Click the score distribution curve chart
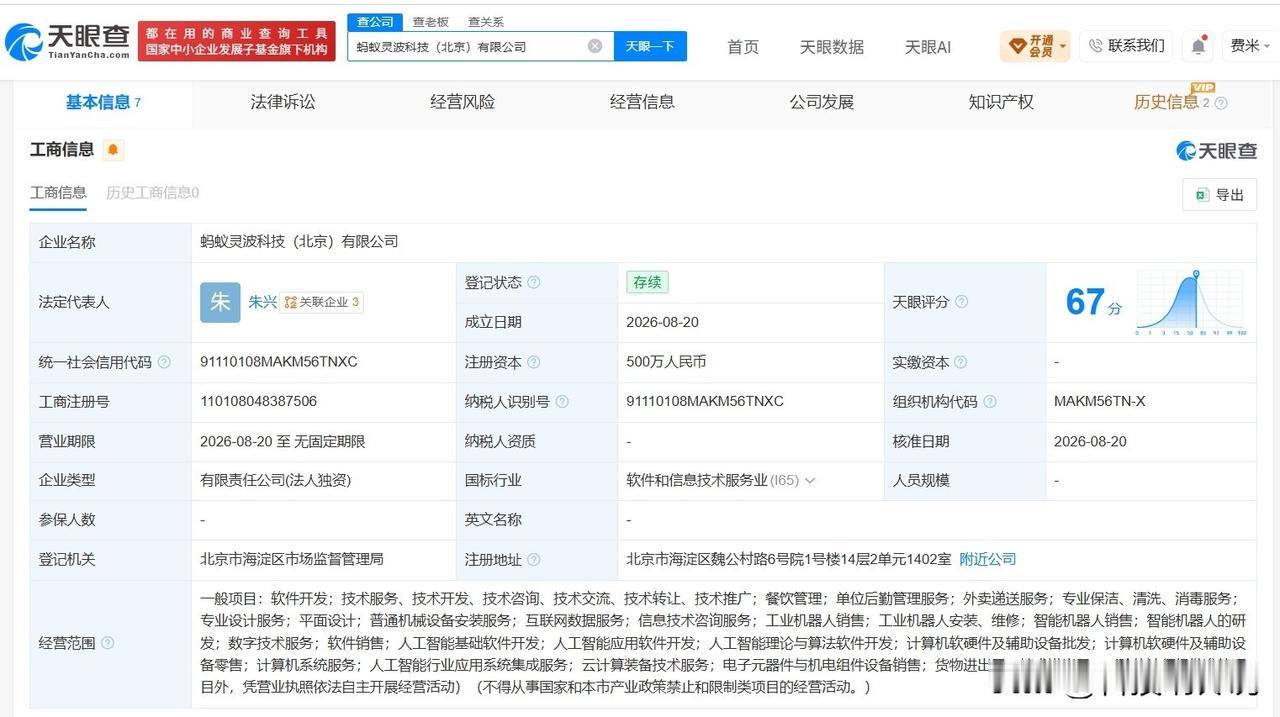Screen dimensions: 1280x717 pyautogui.click(x=1190, y=302)
